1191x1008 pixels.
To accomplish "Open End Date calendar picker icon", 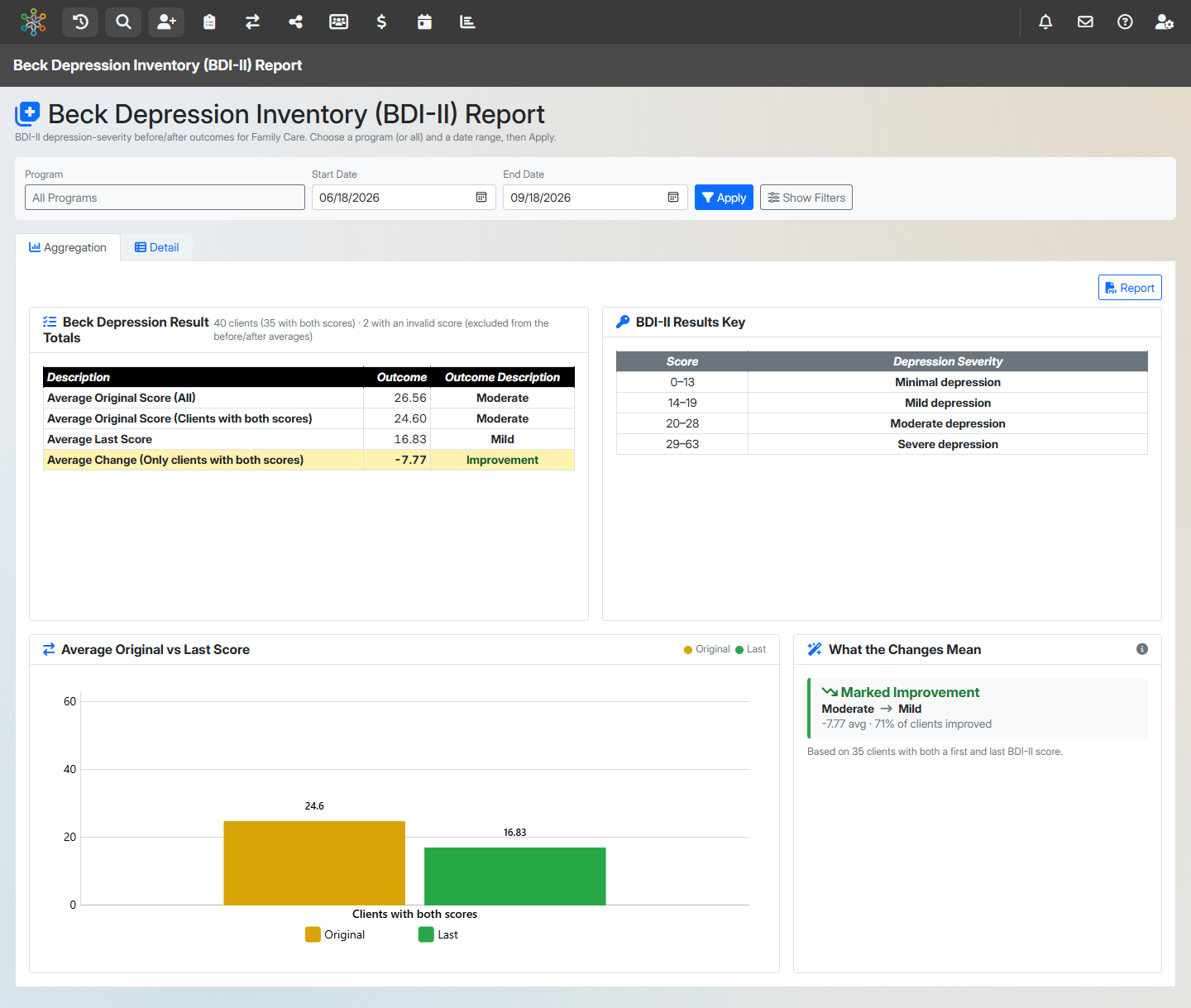I will point(673,198).
